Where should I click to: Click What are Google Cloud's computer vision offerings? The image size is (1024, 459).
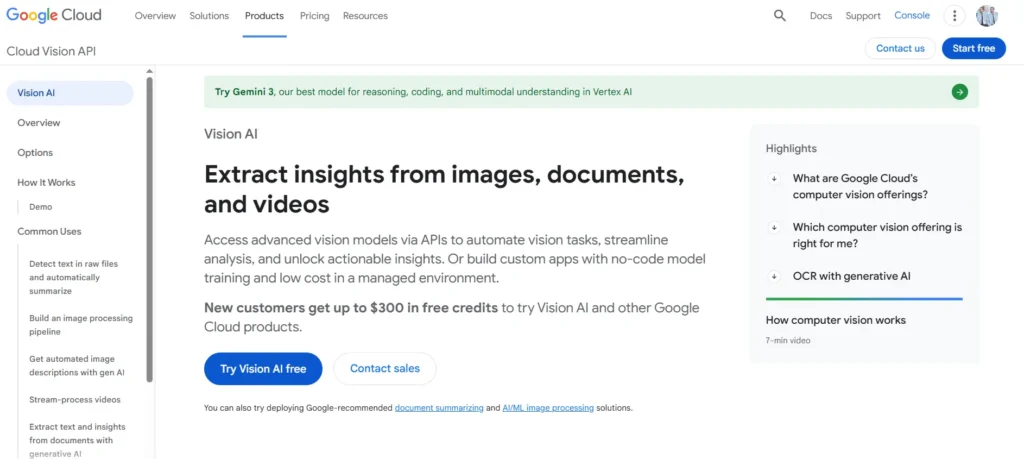click(x=860, y=186)
